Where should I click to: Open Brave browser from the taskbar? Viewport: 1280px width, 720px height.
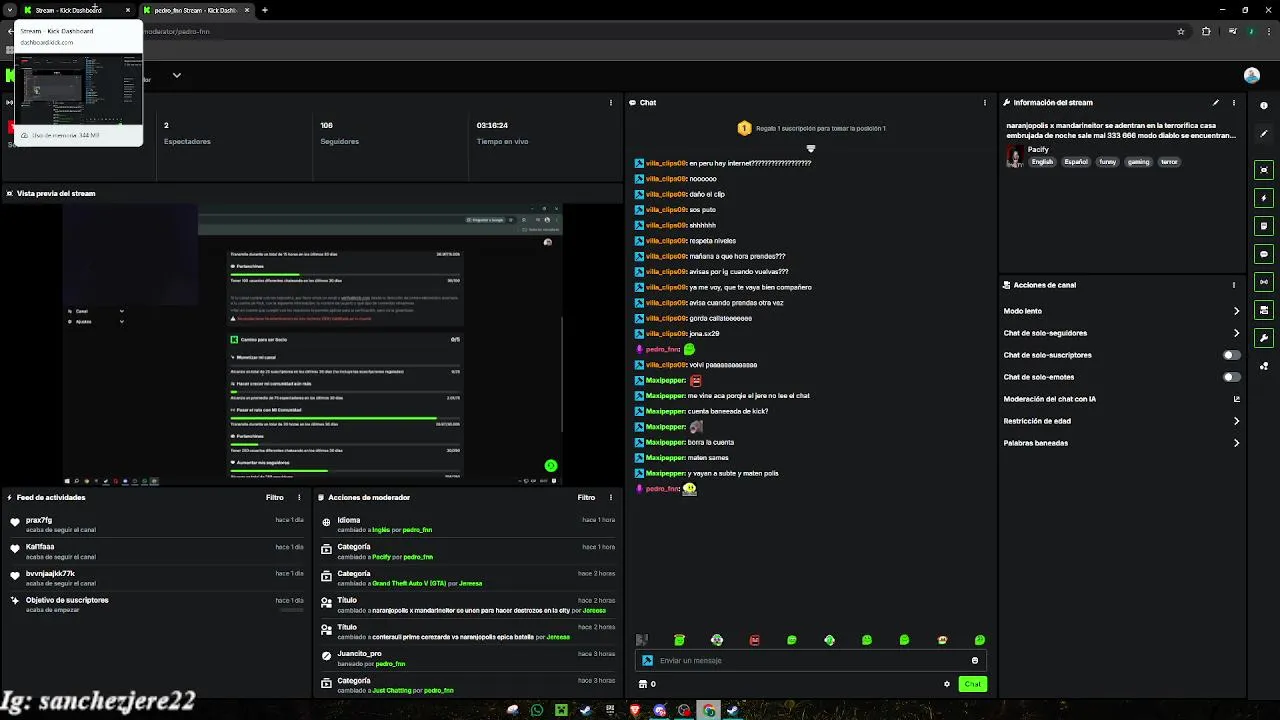pos(635,710)
